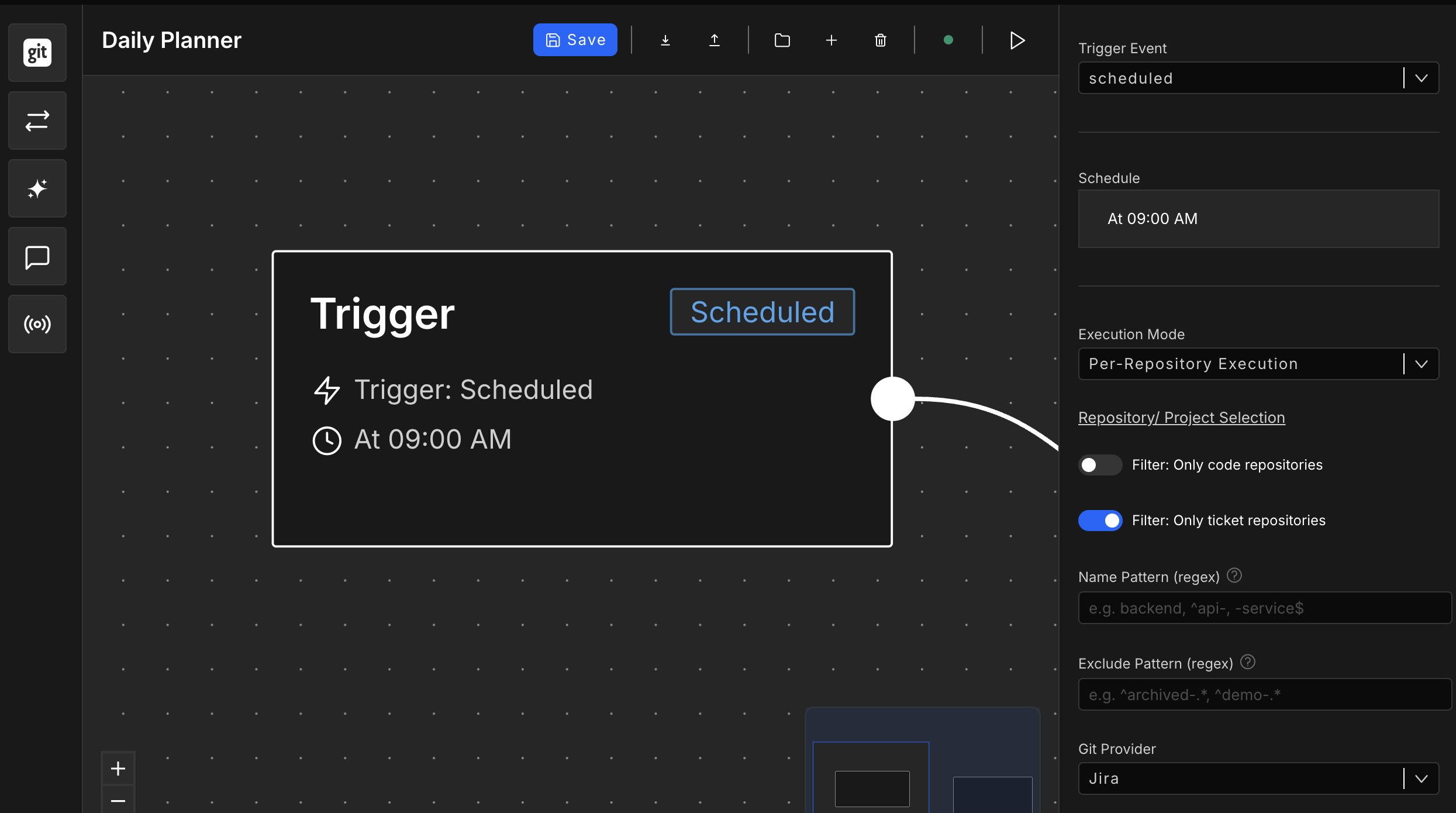Screen dimensions: 1456x813
Task: Delete the workflow with the trash icon
Action: pos(881,40)
